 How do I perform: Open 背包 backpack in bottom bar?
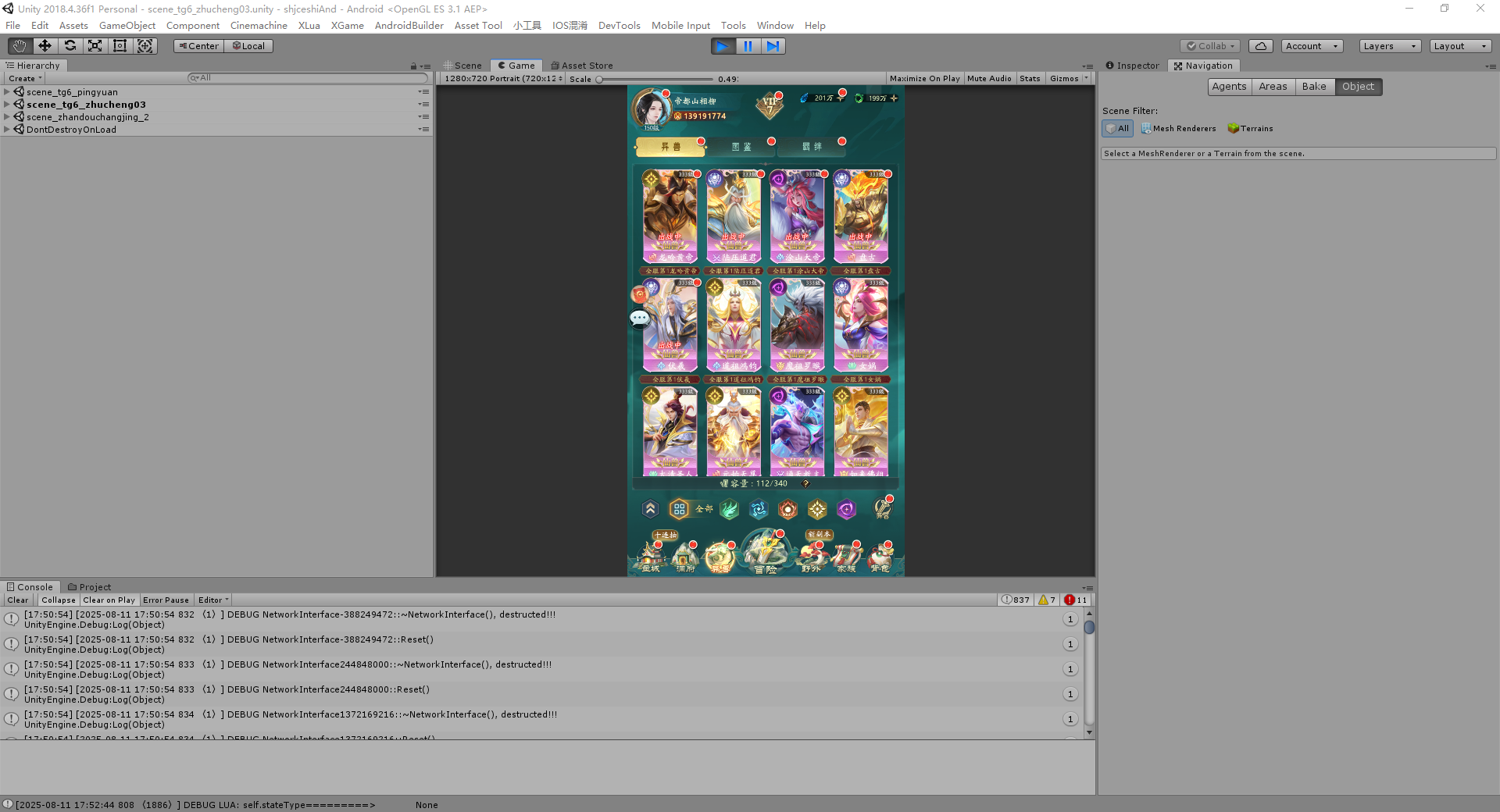880,557
